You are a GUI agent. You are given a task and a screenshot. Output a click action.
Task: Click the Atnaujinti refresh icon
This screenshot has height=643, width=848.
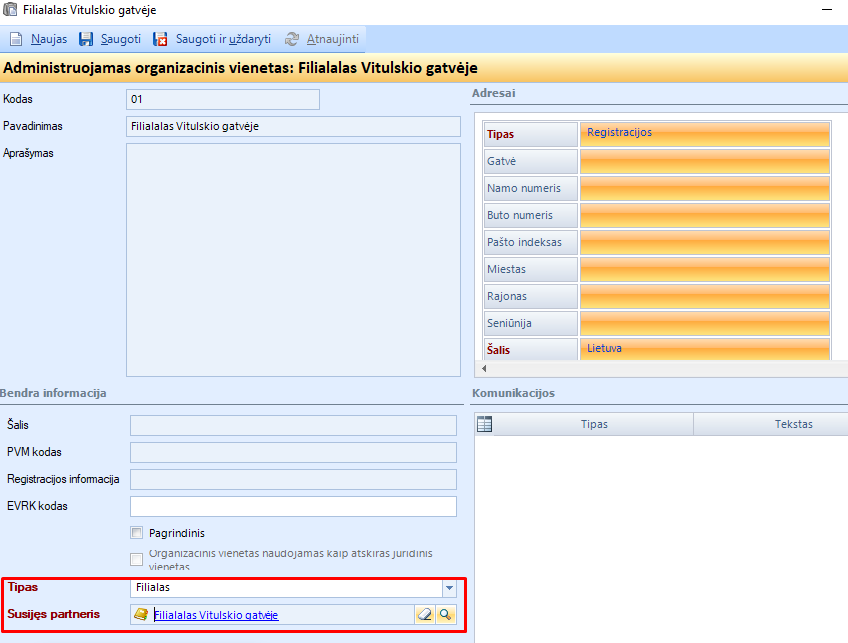coord(292,40)
